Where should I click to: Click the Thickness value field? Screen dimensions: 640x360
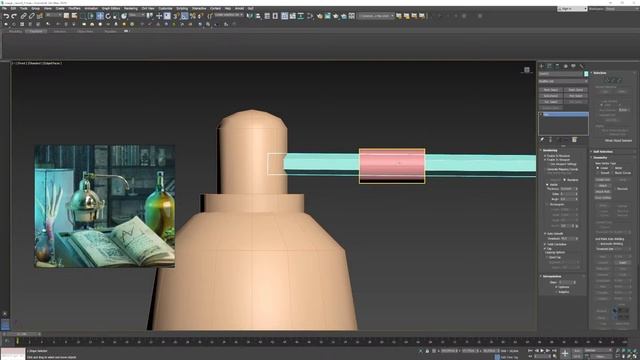click(x=567, y=189)
